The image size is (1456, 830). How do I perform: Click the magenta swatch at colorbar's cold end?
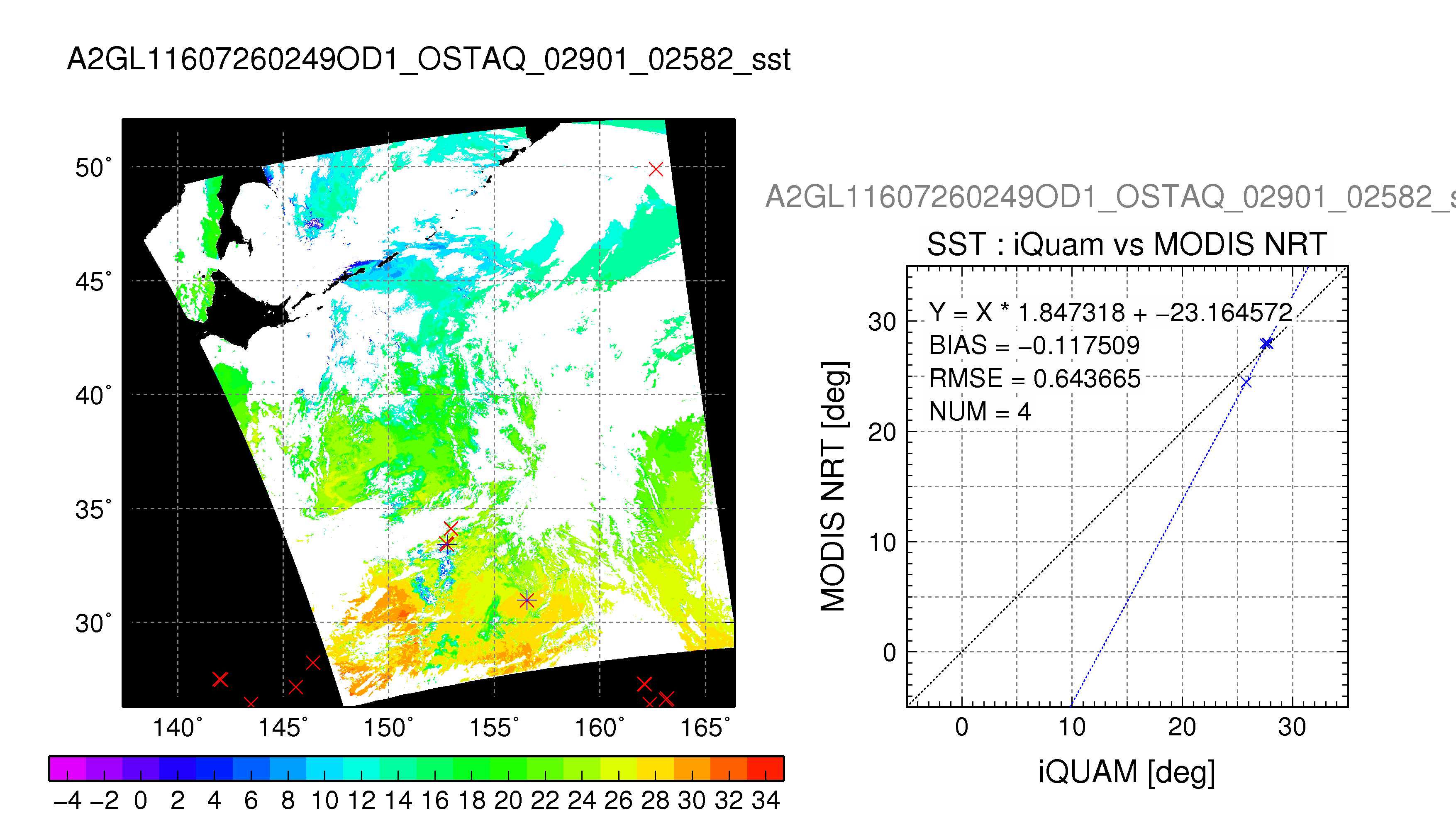tap(67, 769)
